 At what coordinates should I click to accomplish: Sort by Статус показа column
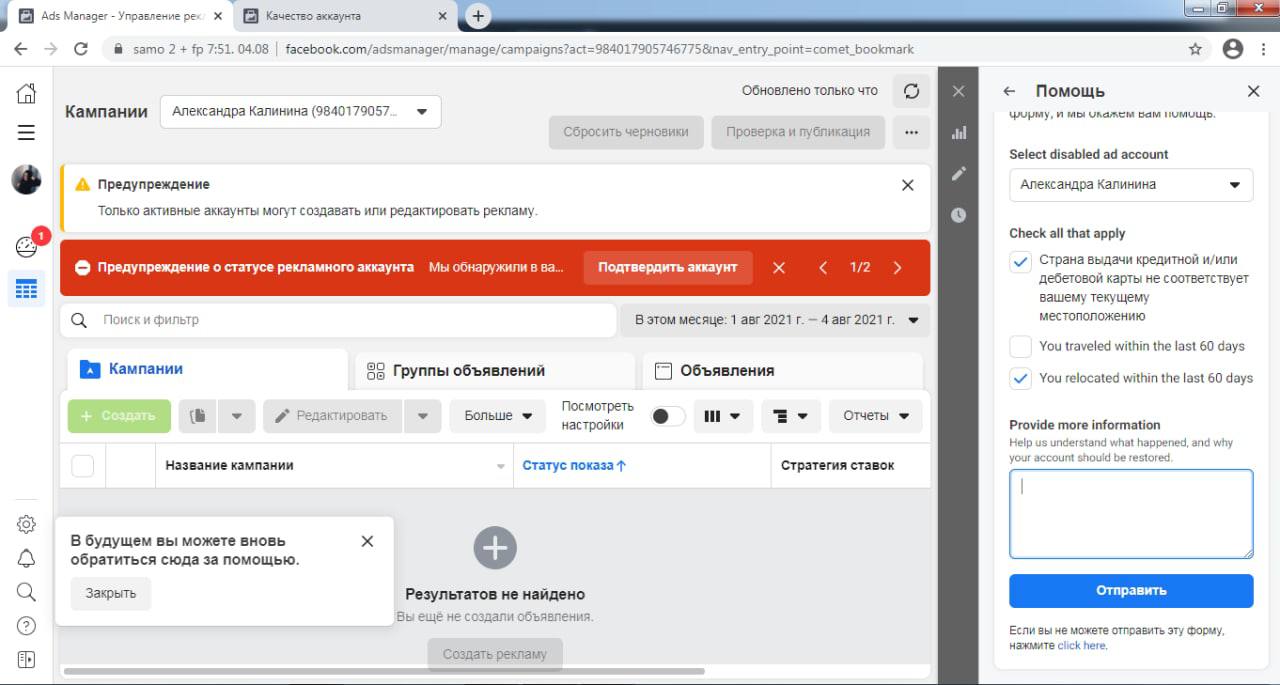click(x=575, y=465)
